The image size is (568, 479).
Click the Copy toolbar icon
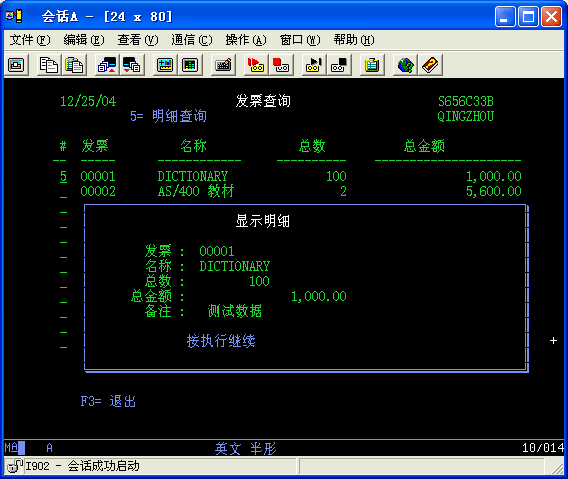click(49, 65)
